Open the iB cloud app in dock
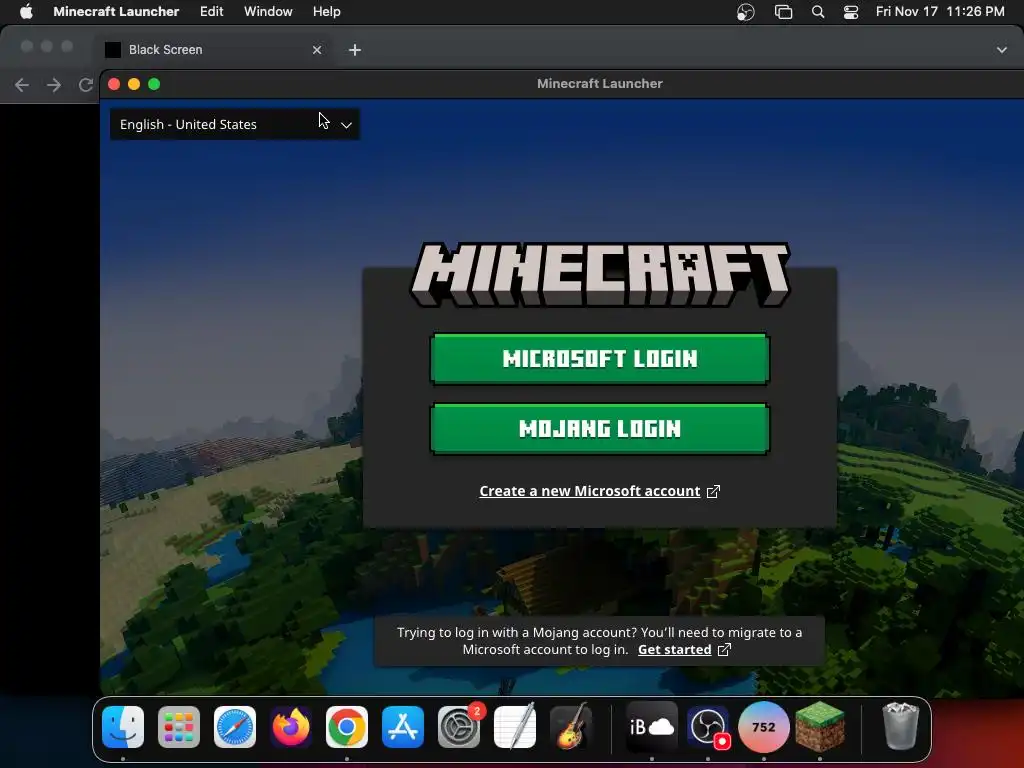Viewport: 1024px width, 768px height. click(652, 727)
